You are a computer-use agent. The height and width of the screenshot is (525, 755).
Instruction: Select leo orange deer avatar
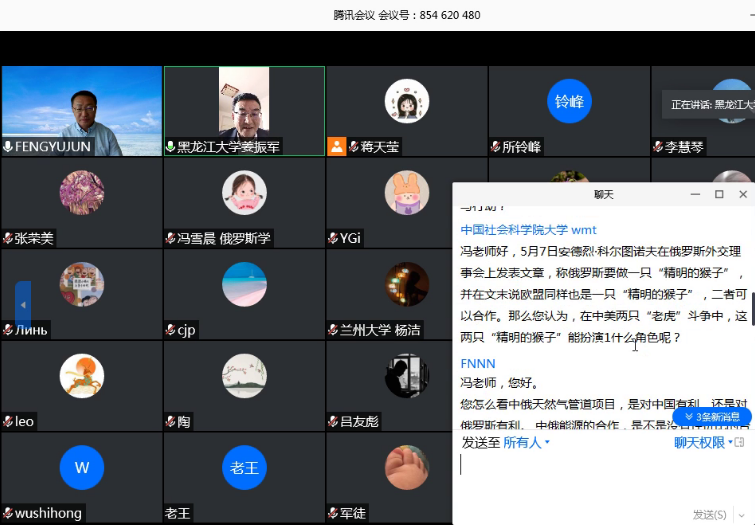(x=82, y=376)
